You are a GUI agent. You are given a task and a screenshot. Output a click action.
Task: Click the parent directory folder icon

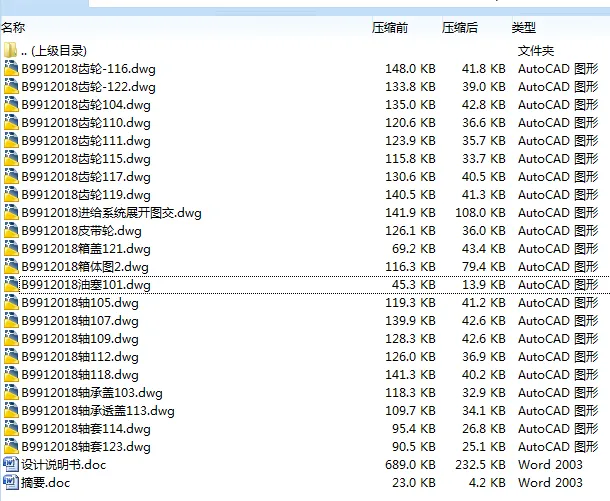pos(11,51)
